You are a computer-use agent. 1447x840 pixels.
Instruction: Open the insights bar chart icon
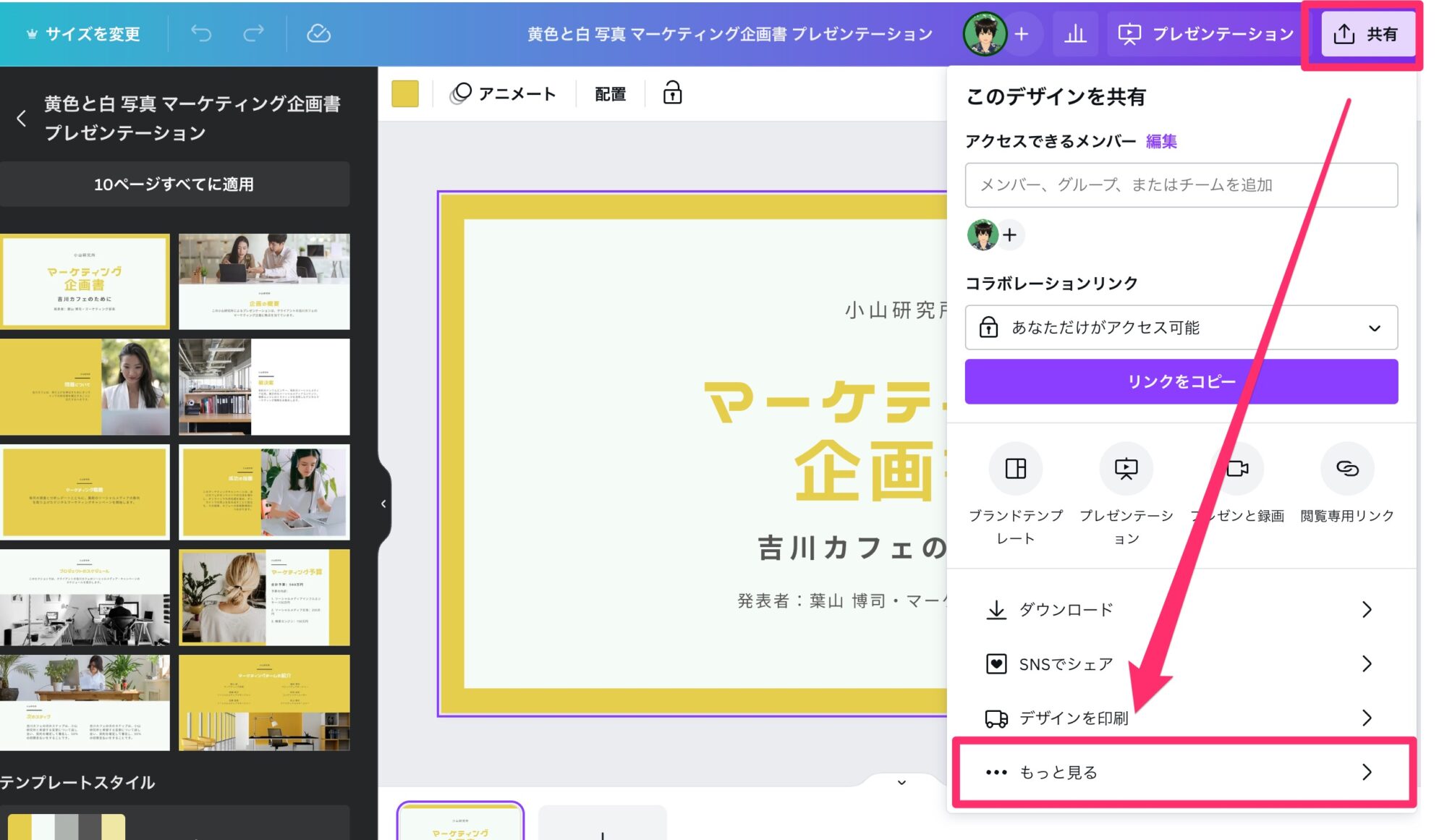1075,33
